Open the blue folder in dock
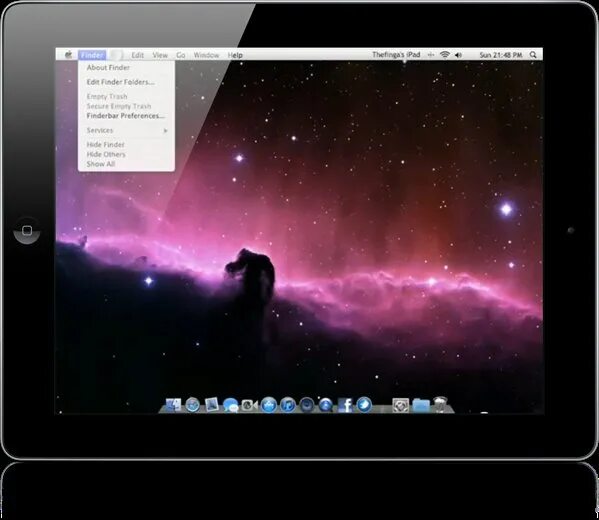Screen dimensions: 599x520 pyautogui.click(x=421, y=405)
